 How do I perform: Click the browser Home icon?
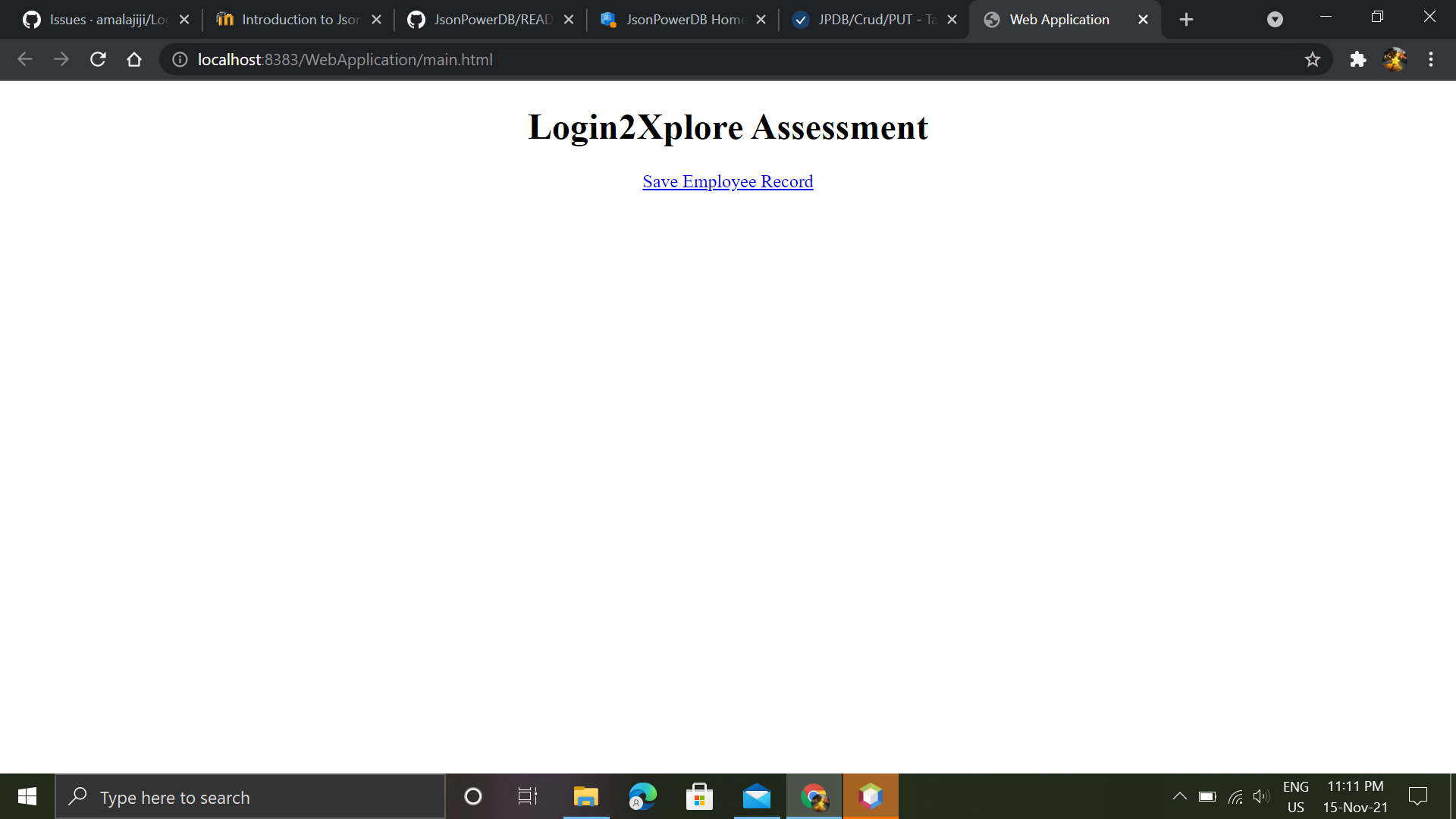pos(134,59)
